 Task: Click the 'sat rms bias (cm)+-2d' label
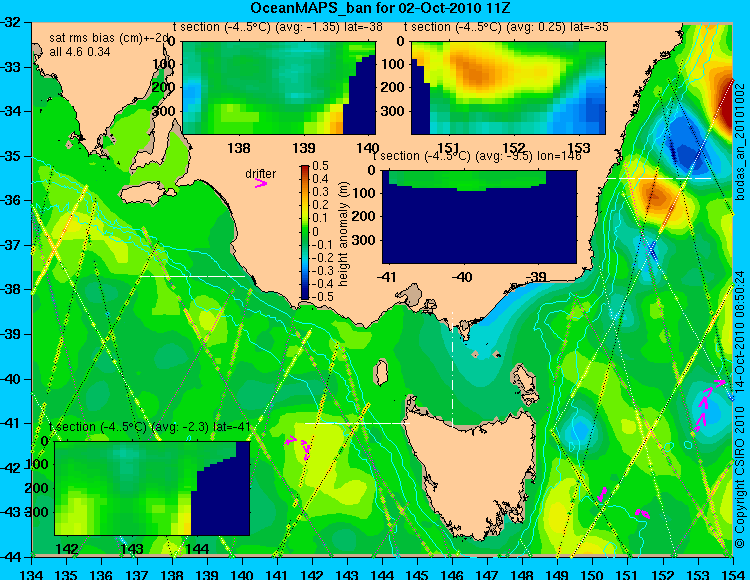click(x=109, y=38)
